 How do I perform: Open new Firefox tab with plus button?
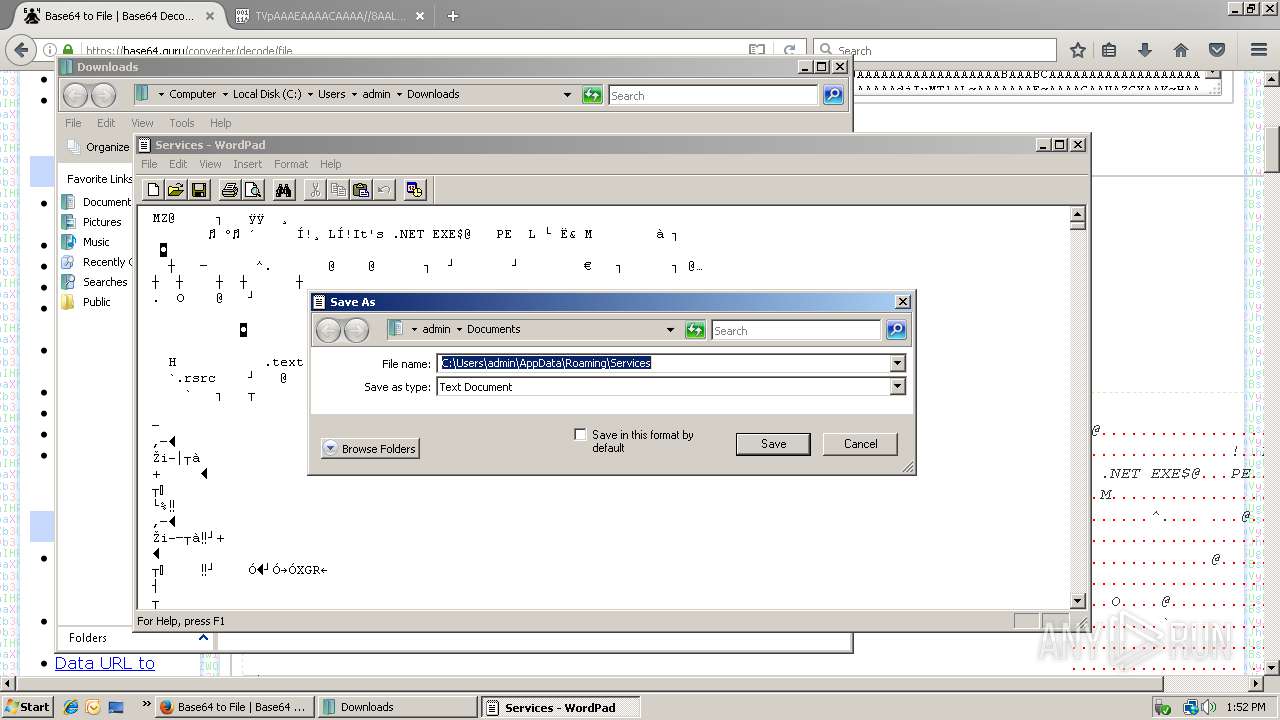point(453,16)
